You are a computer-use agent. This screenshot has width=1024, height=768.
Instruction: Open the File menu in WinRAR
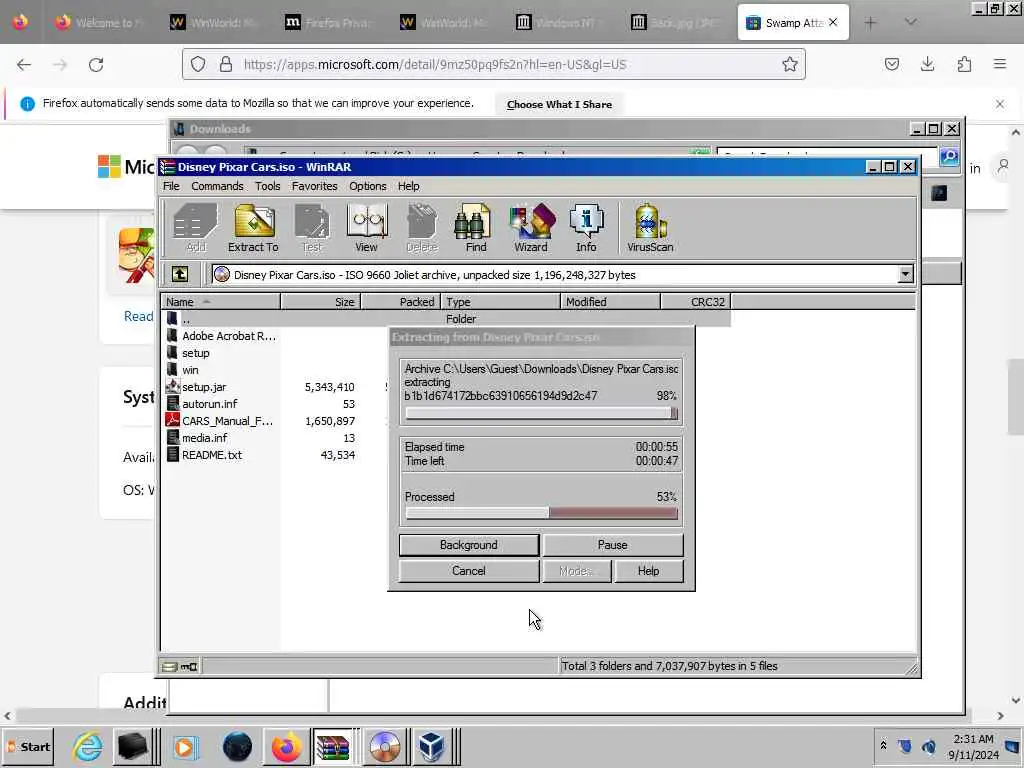pyautogui.click(x=171, y=186)
